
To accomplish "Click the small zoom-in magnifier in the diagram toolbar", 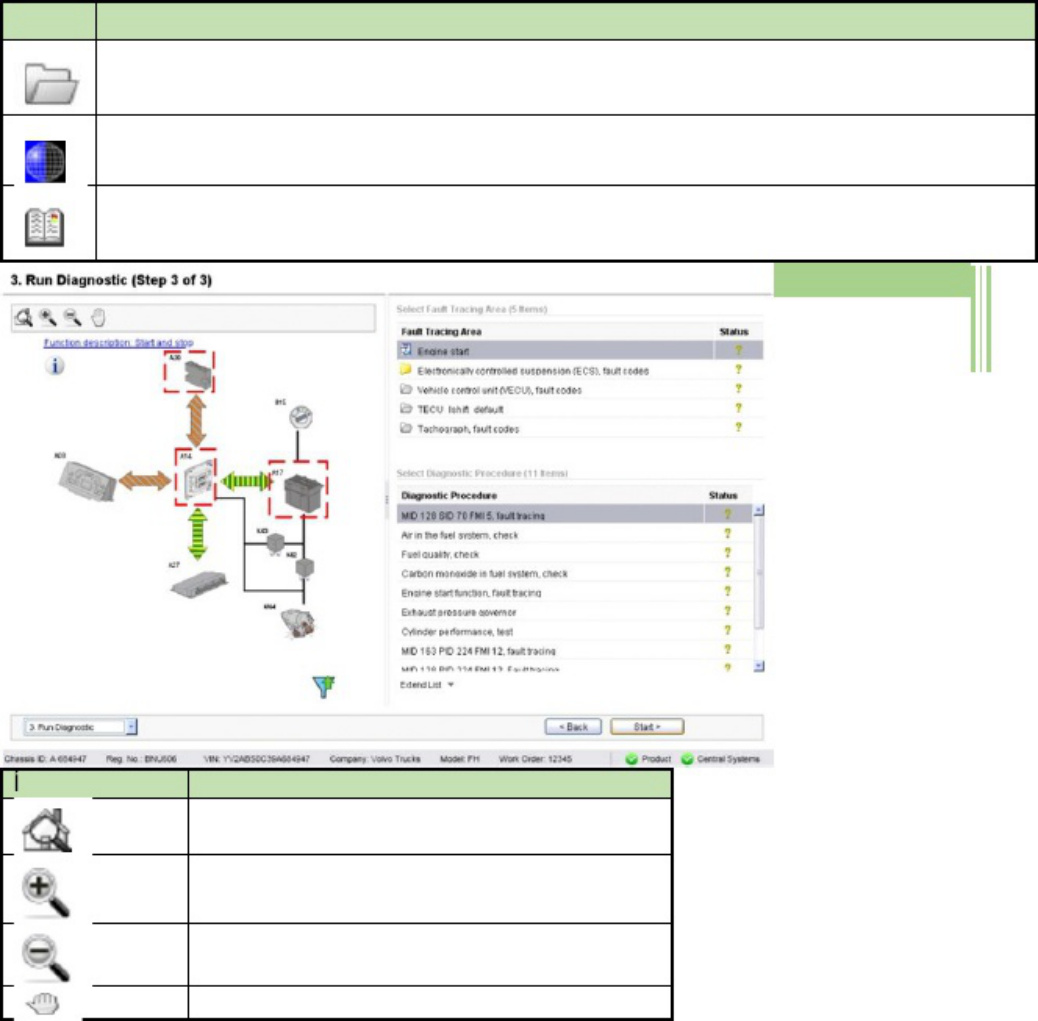I will tap(48, 318).
